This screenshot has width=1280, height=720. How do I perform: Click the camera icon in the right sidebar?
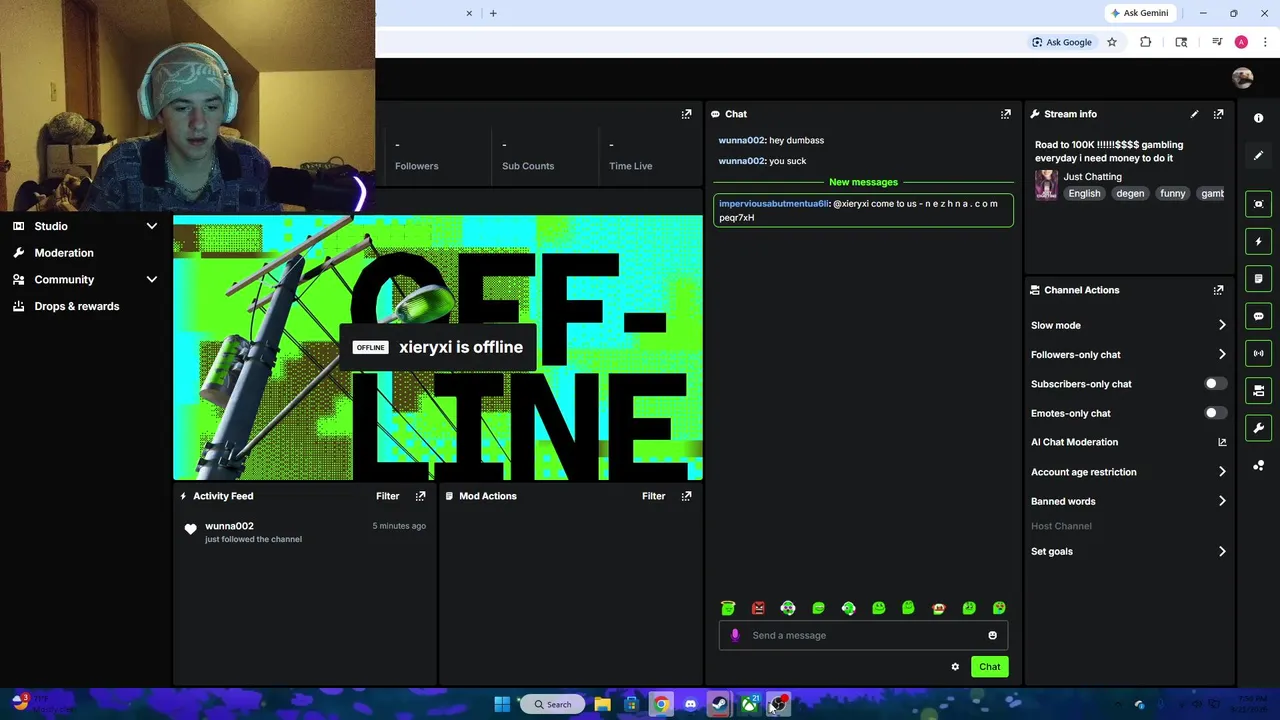tap(1258, 391)
